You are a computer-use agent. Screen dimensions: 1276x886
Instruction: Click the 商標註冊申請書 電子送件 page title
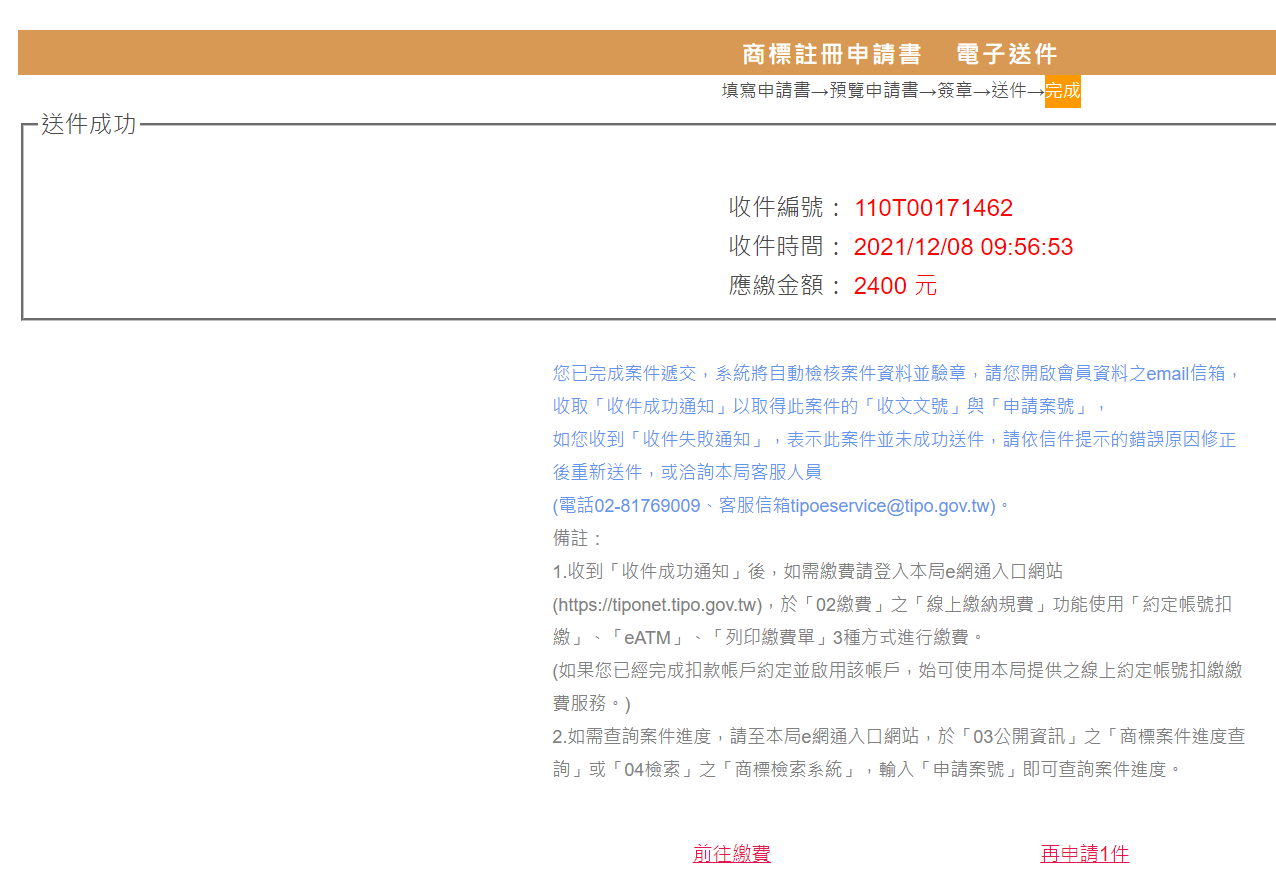(x=900, y=54)
